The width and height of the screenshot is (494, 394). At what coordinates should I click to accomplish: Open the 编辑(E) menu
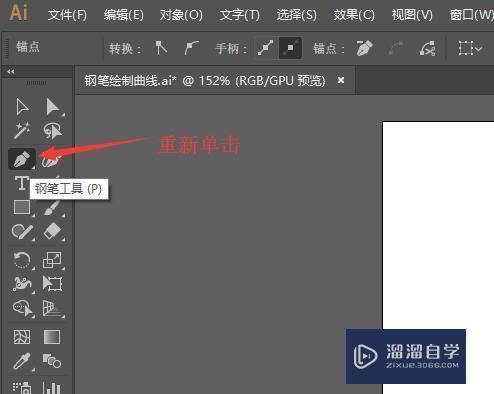pyautogui.click(x=124, y=15)
